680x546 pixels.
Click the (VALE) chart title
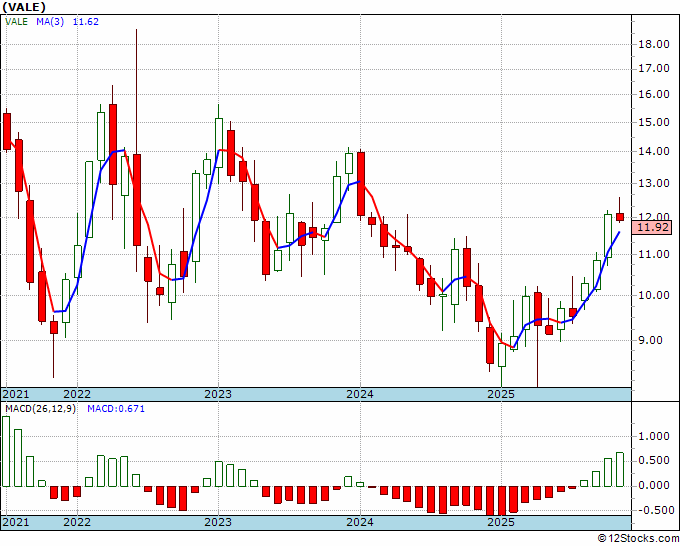tap(23, 7)
